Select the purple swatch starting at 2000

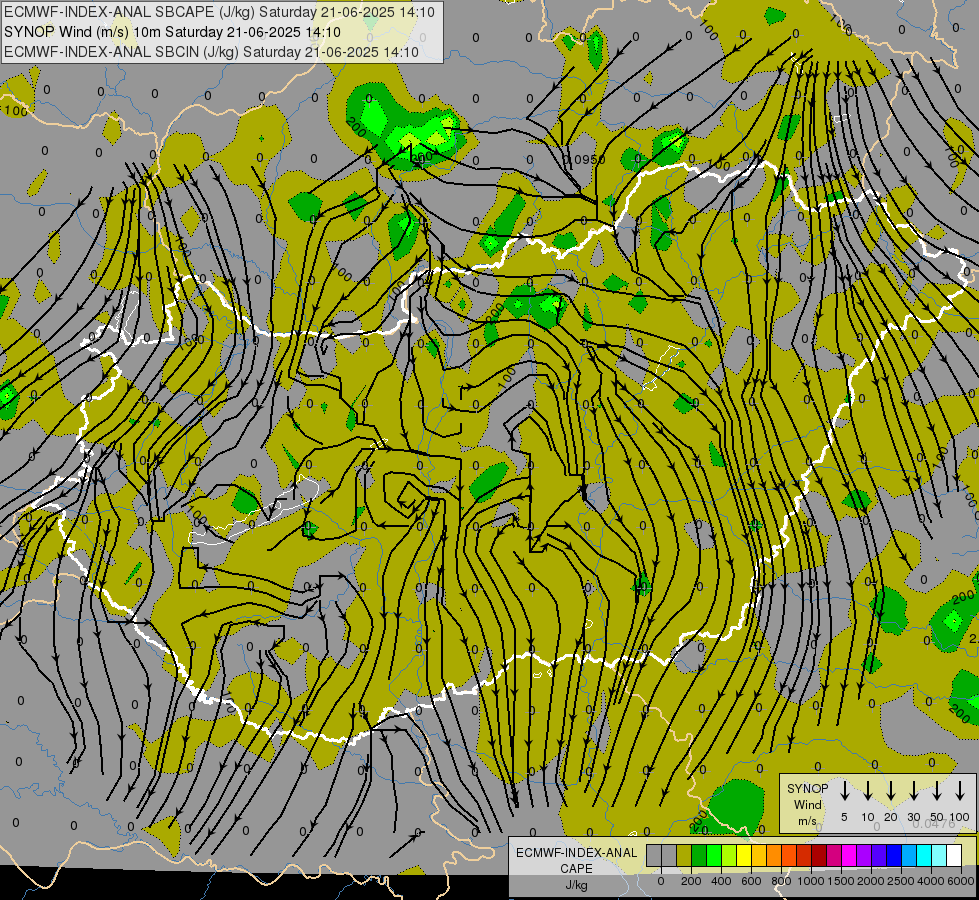(879, 855)
